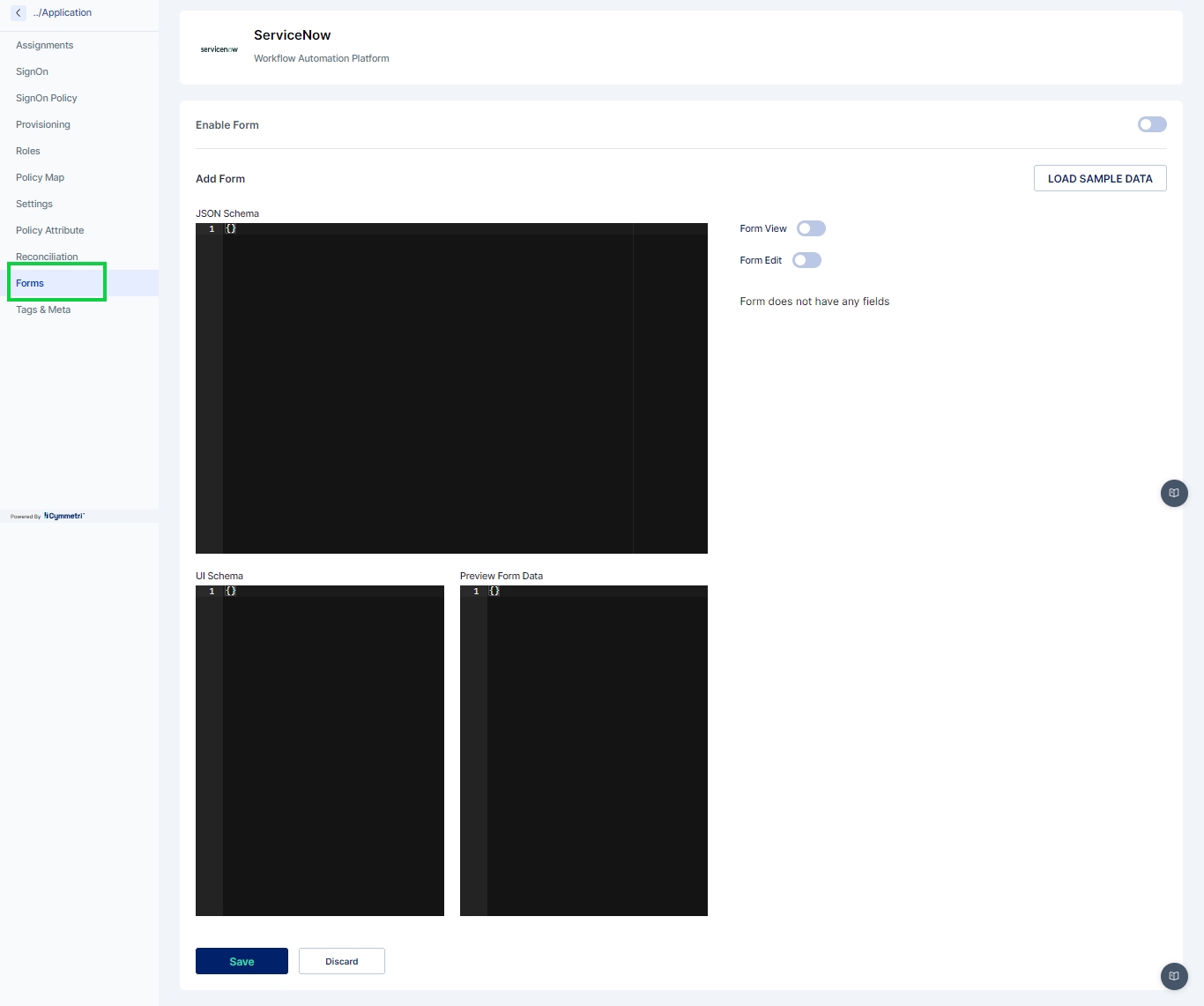Viewport: 1204px width, 1006px height.
Task: Open the Roles section
Action: point(79,151)
